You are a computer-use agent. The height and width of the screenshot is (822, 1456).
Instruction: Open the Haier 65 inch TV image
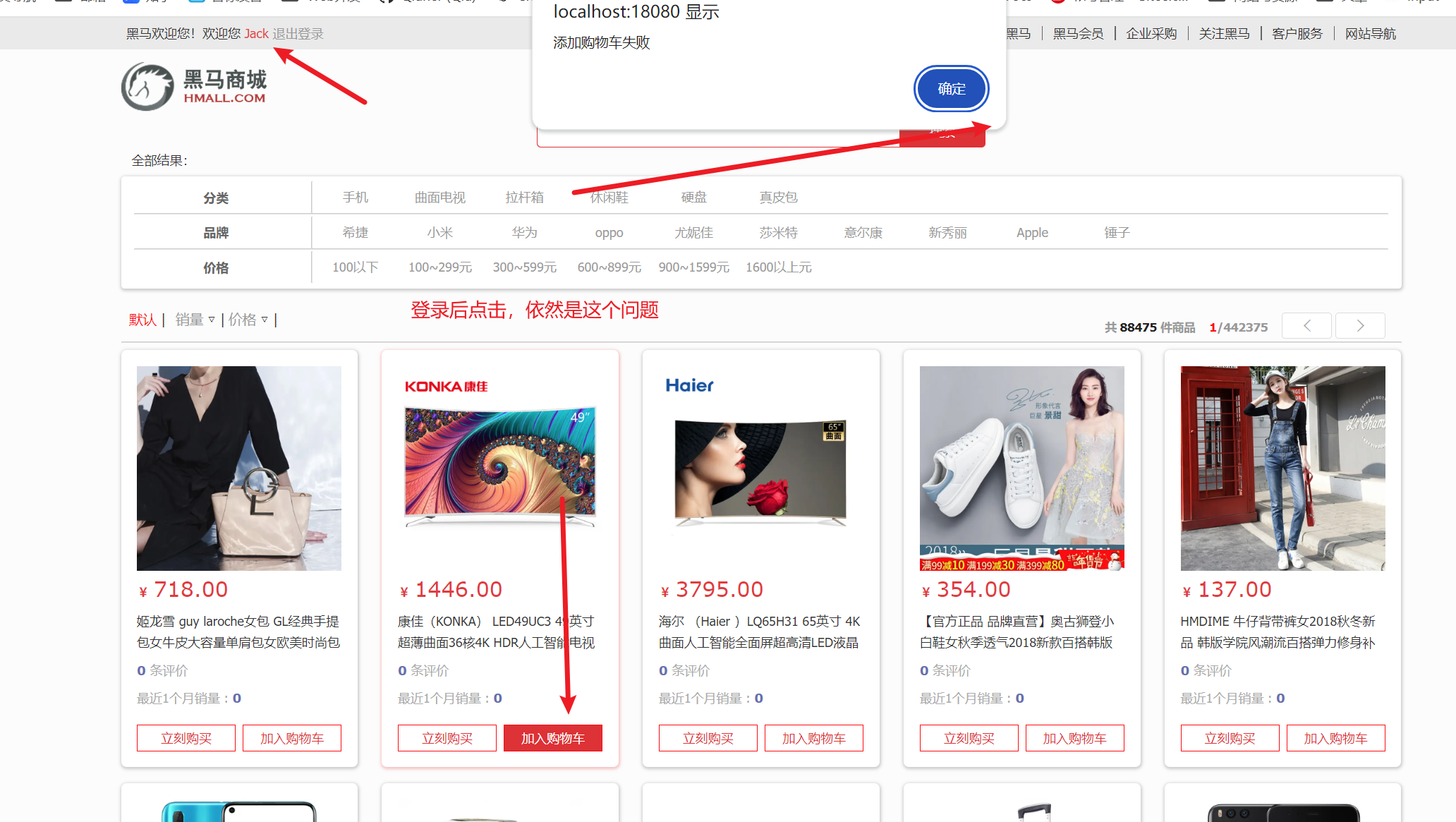[761, 468]
